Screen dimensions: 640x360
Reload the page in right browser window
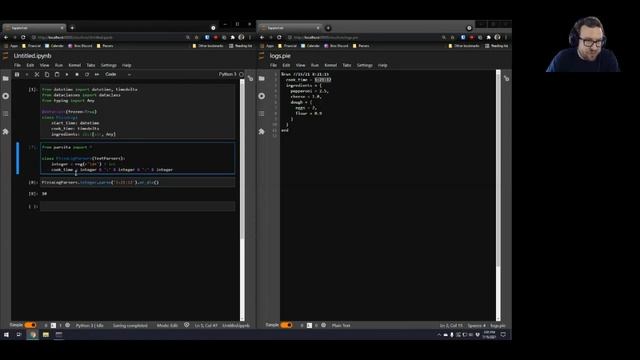click(x=279, y=37)
